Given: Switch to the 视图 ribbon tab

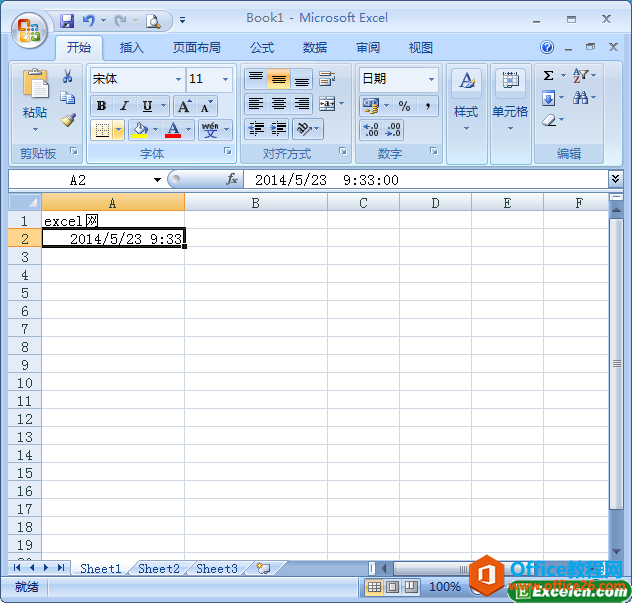Looking at the screenshot, I should tap(421, 48).
